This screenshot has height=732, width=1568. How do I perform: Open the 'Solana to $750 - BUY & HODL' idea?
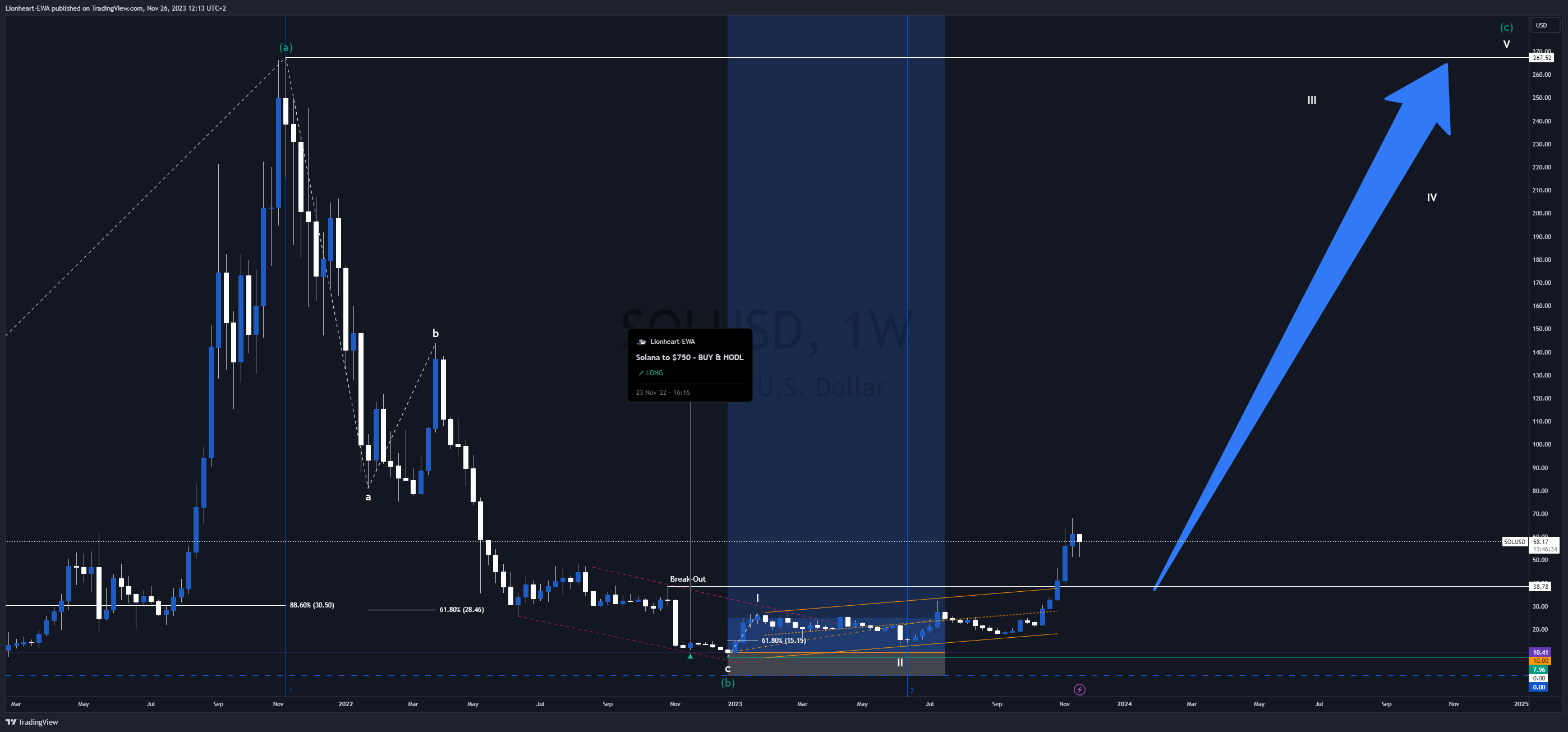click(689, 357)
